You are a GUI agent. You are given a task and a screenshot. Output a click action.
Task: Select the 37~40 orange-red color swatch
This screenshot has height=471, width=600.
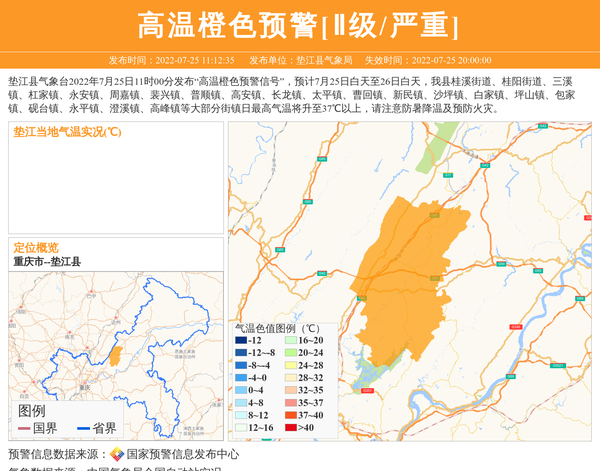click(x=292, y=415)
